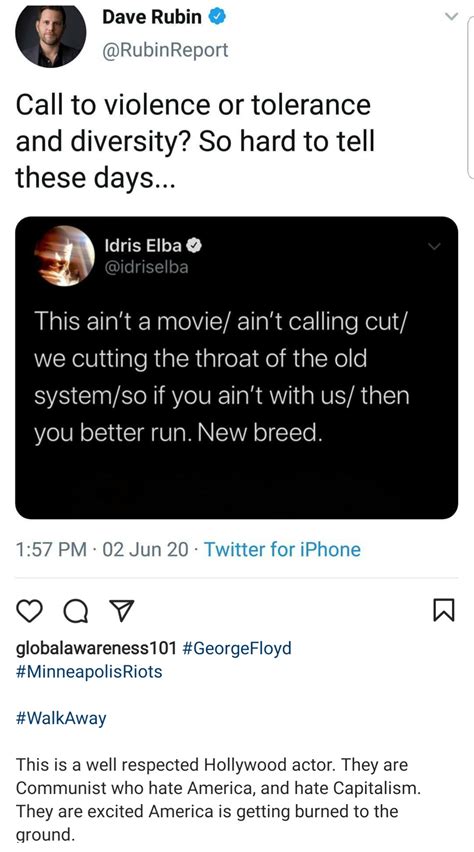The width and height of the screenshot is (474, 852).
Task: Open the @RubinReport handle
Action: 165,50
